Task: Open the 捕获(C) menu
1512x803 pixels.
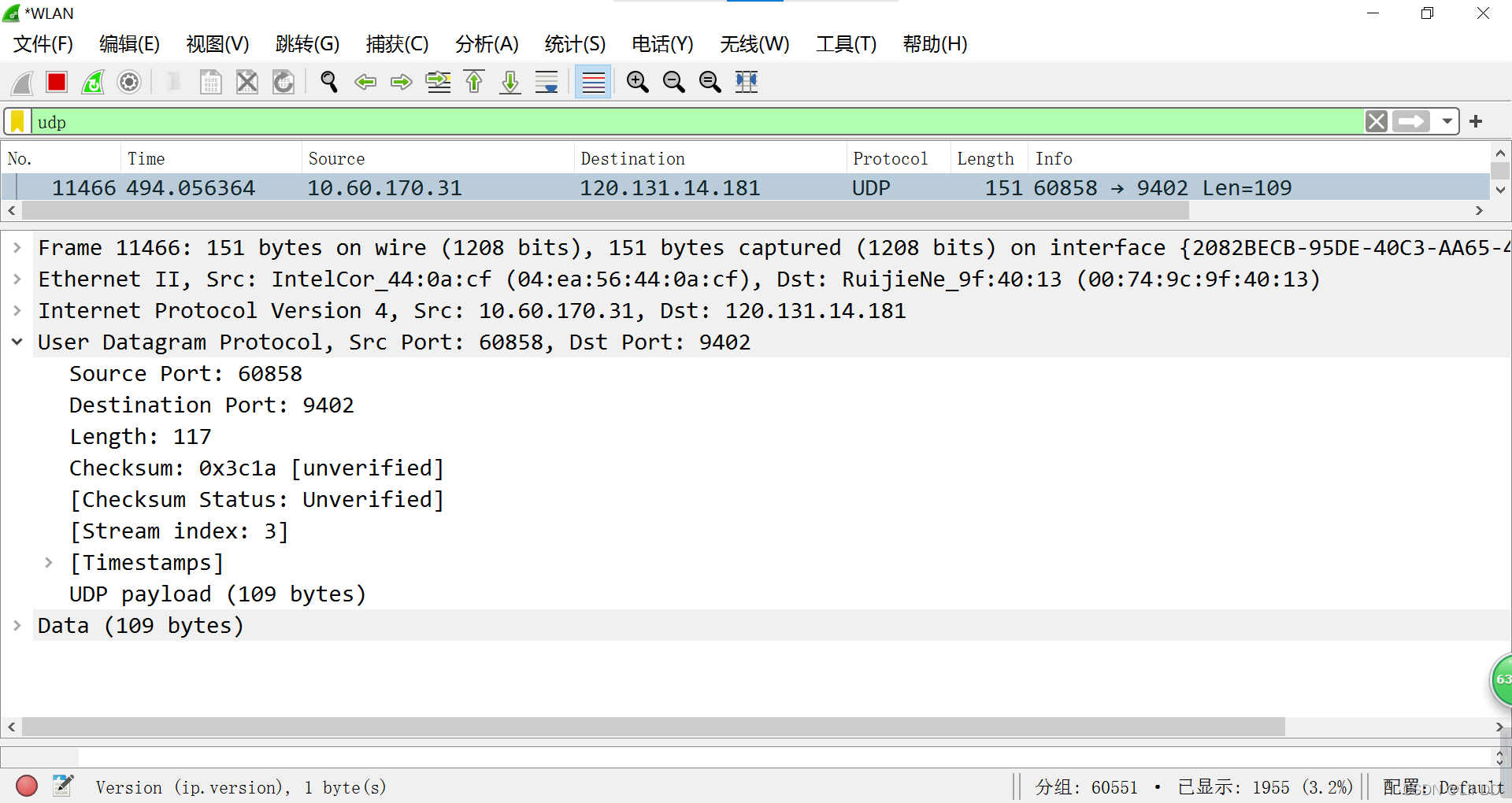Action: point(398,44)
